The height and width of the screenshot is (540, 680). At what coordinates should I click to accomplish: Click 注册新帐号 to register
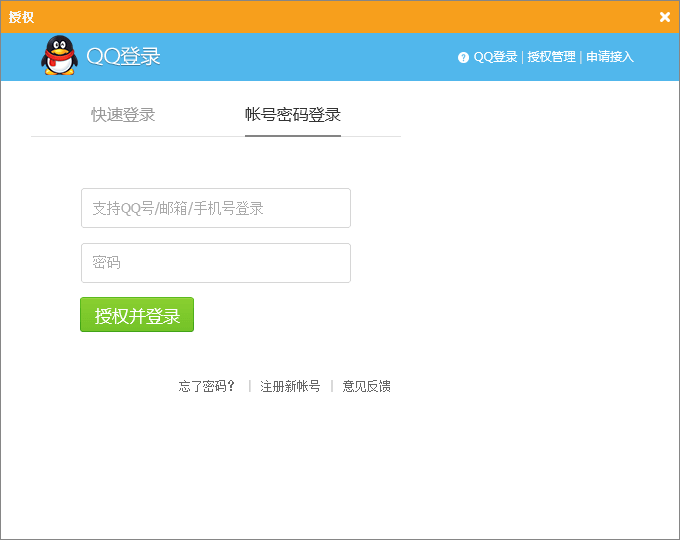290,386
